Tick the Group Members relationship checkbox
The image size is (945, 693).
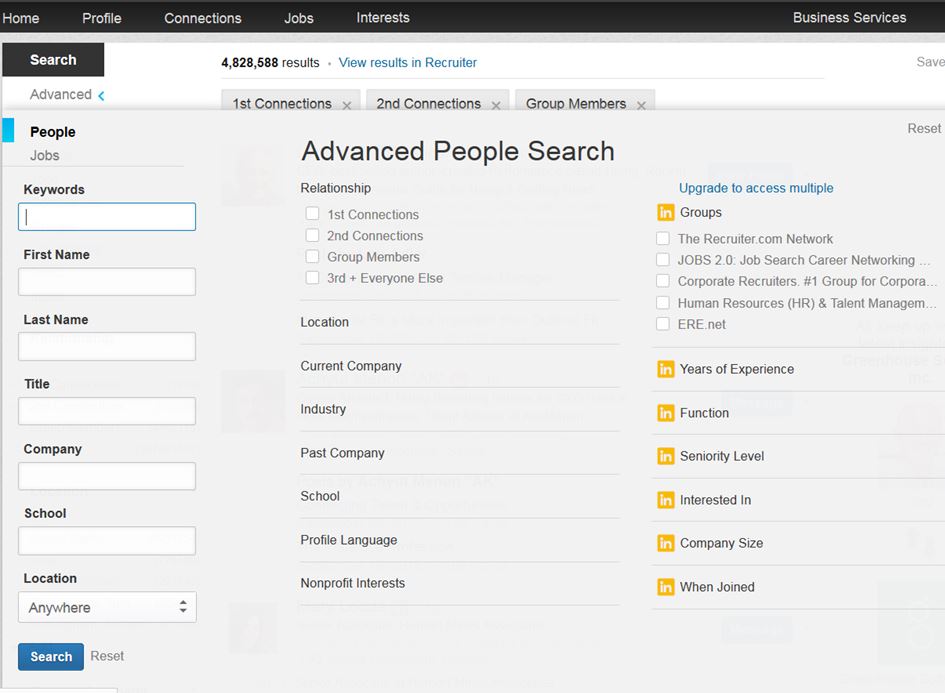coord(312,256)
